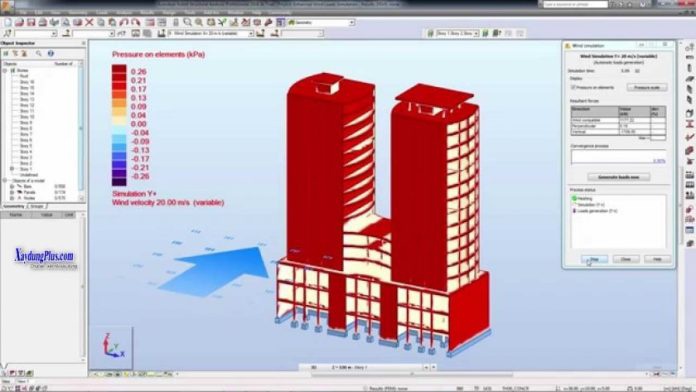Image resolution: width=696 pixels, height=392 pixels.
Task: Click the icon left of the story selector box
Action: point(430,33)
